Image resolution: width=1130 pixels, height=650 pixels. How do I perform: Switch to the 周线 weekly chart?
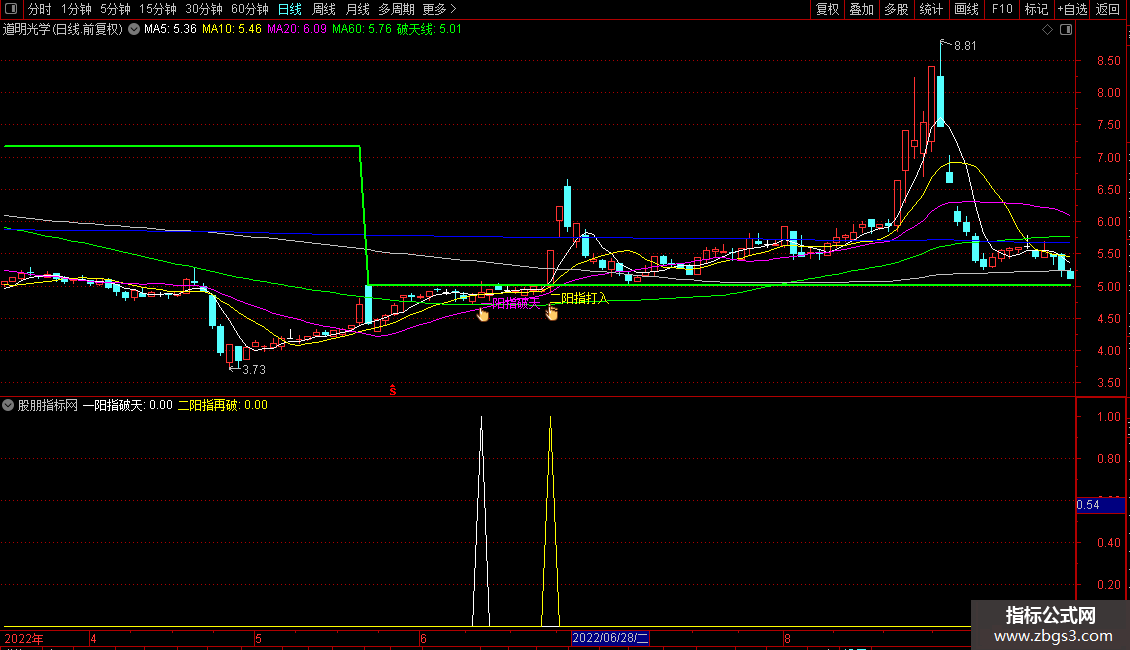tap(324, 9)
